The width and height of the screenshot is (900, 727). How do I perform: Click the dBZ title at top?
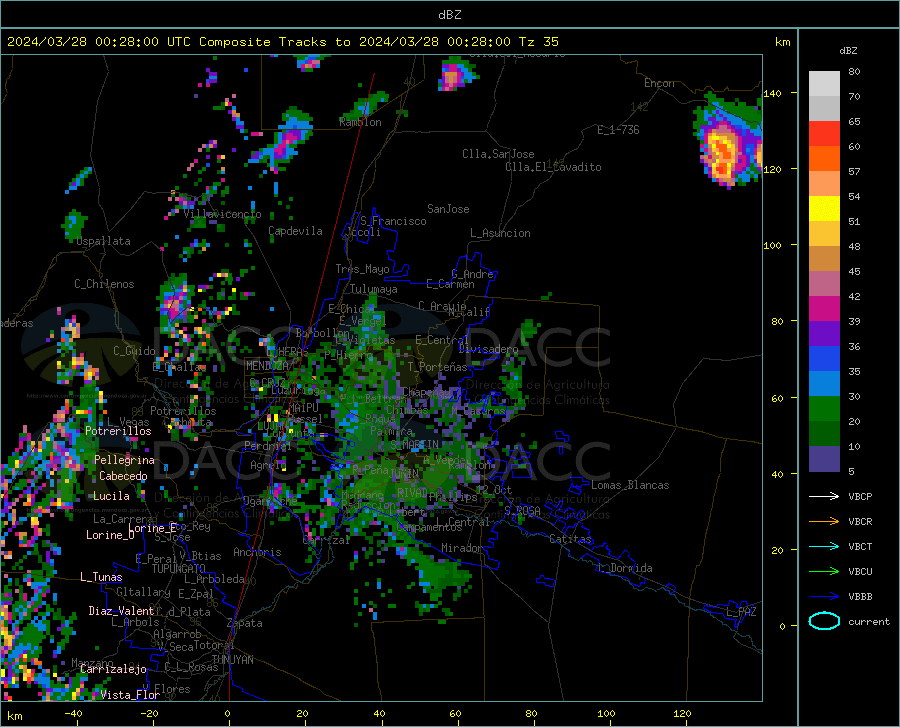[x=449, y=15]
